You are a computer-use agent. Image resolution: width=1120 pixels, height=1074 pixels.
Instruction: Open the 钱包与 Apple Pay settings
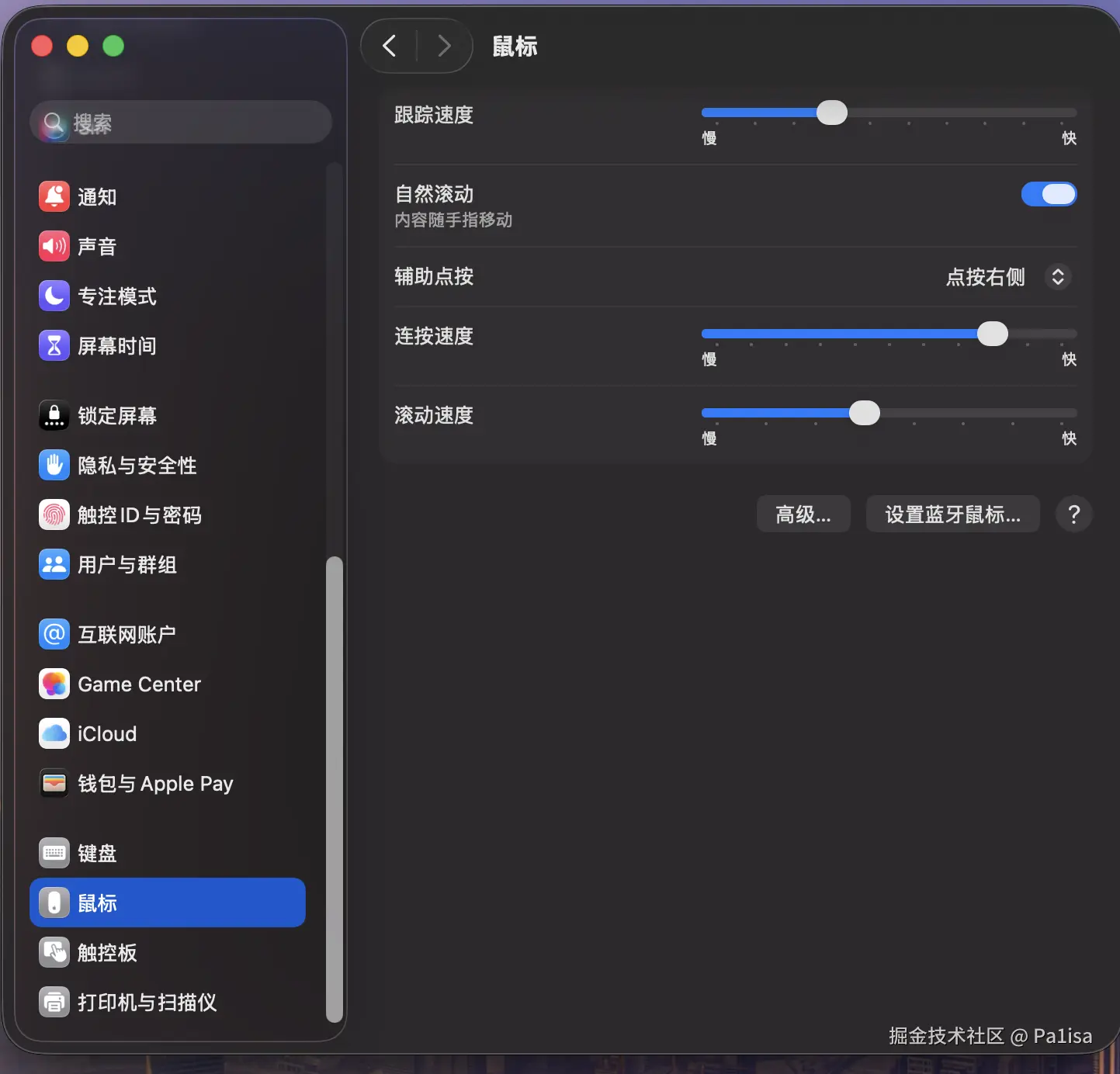point(54,783)
